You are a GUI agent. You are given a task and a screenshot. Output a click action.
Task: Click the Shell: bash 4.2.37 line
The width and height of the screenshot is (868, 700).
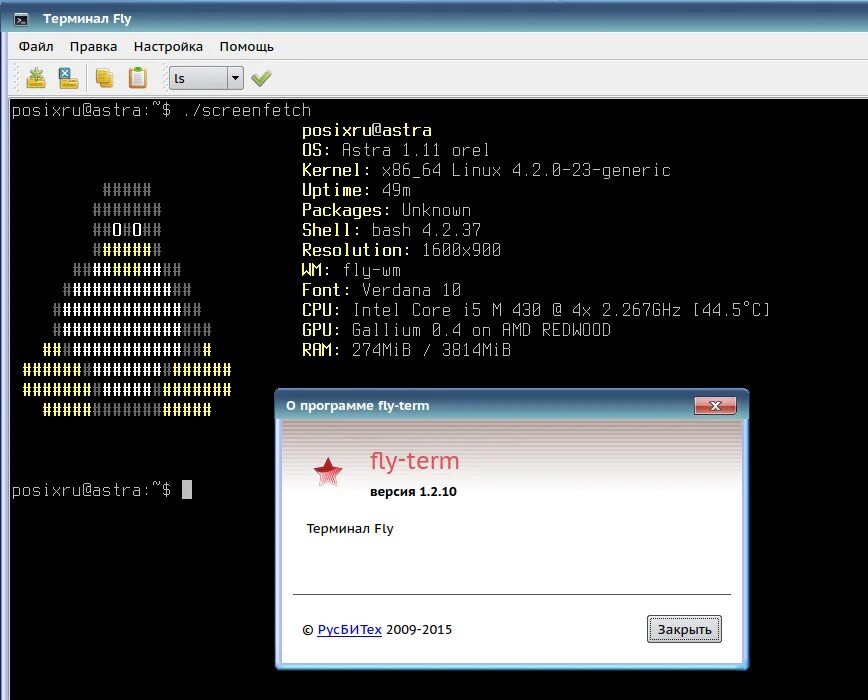pos(391,230)
